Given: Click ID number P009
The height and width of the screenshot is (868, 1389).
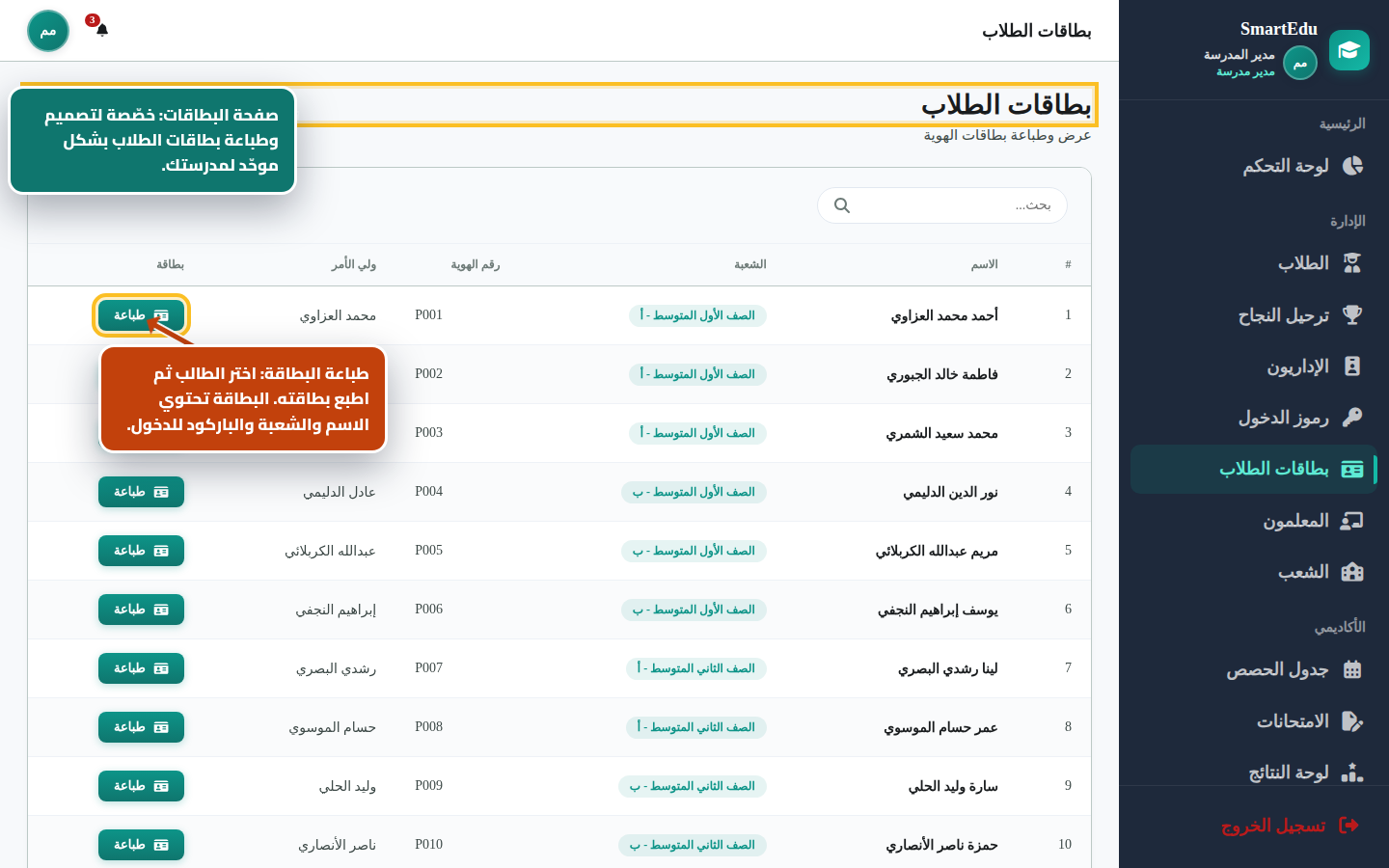Looking at the screenshot, I should point(429,786).
